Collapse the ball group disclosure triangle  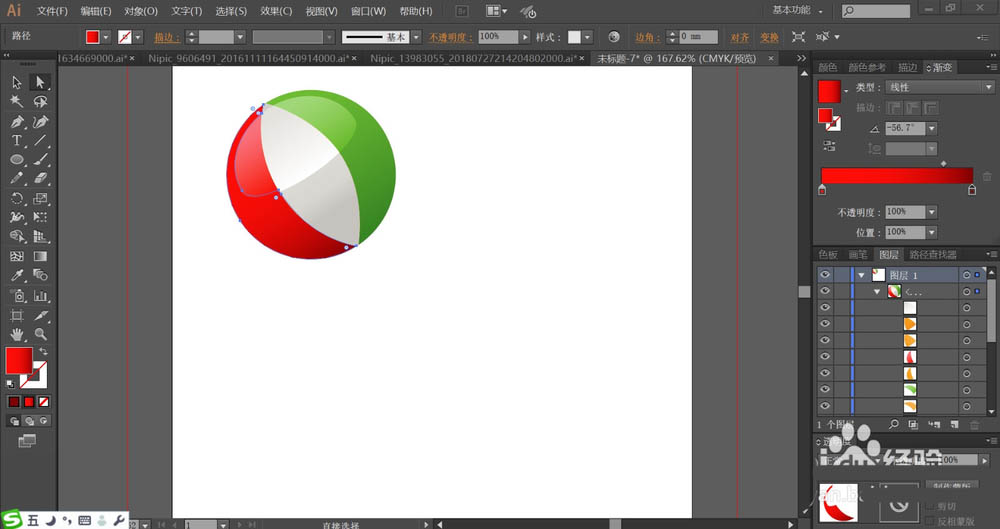[x=877, y=292]
